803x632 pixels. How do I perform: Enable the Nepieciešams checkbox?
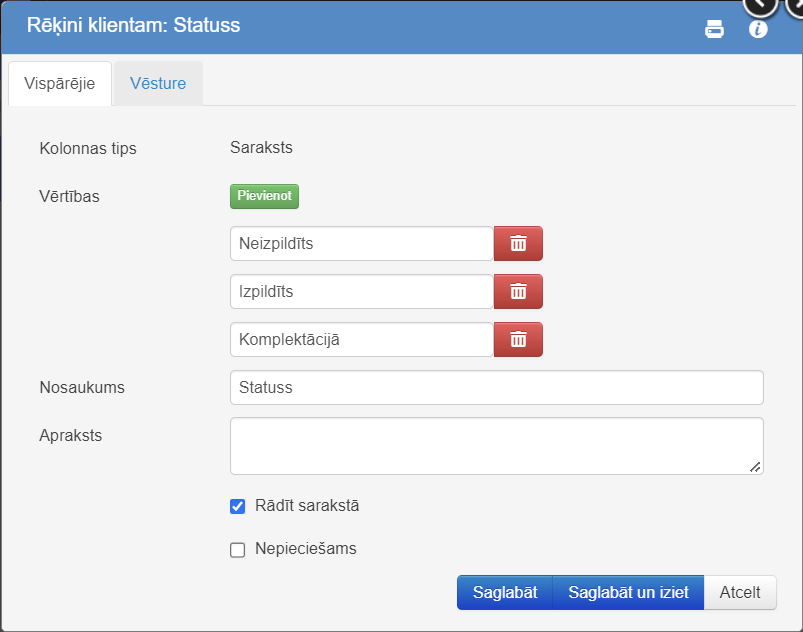[x=238, y=550]
